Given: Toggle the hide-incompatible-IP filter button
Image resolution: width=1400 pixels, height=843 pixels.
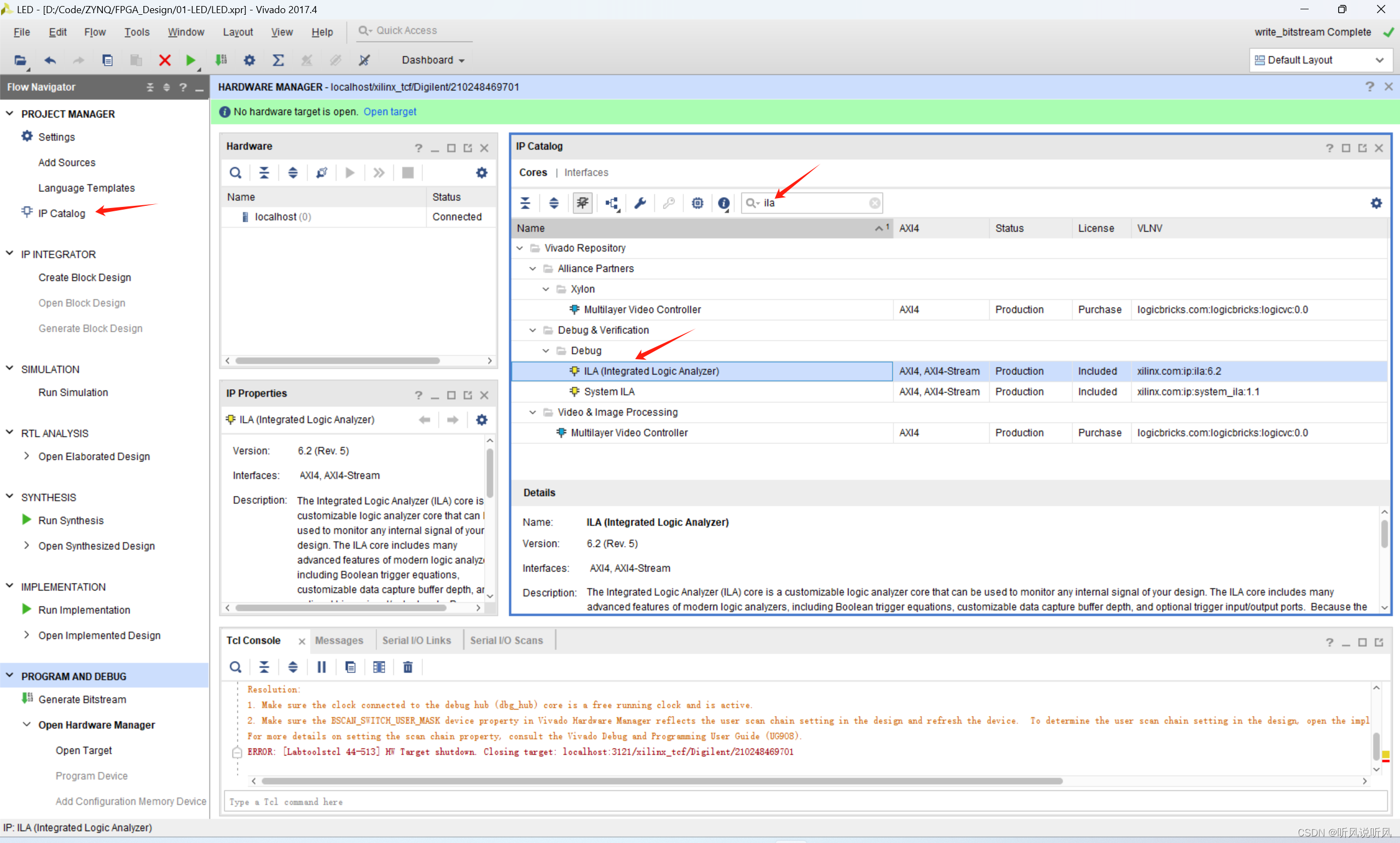Looking at the screenshot, I should coord(583,203).
